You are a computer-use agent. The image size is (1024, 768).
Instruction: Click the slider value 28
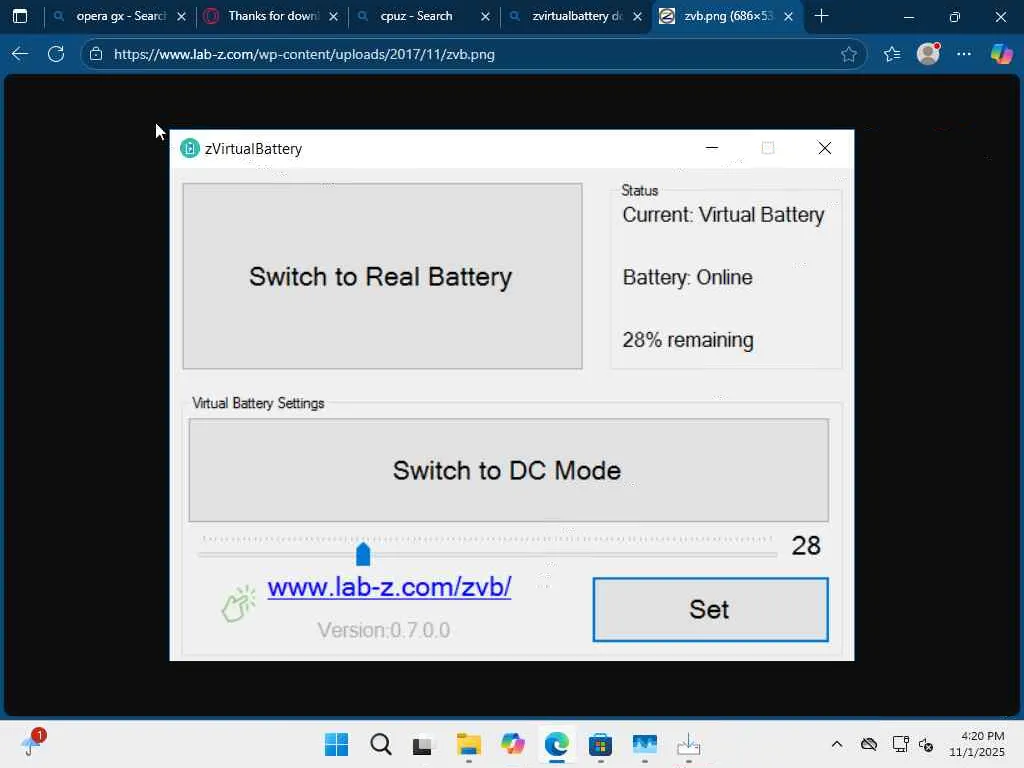(806, 546)
